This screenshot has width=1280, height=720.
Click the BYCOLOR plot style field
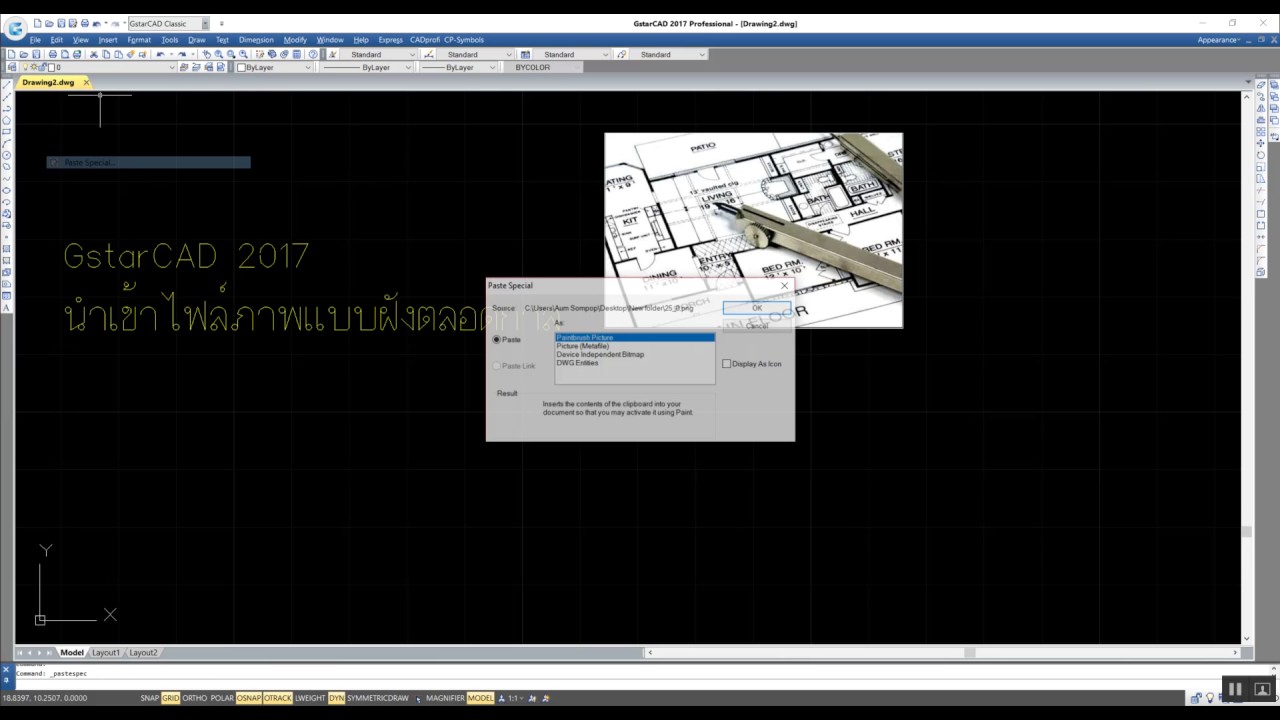coord(545,67)
